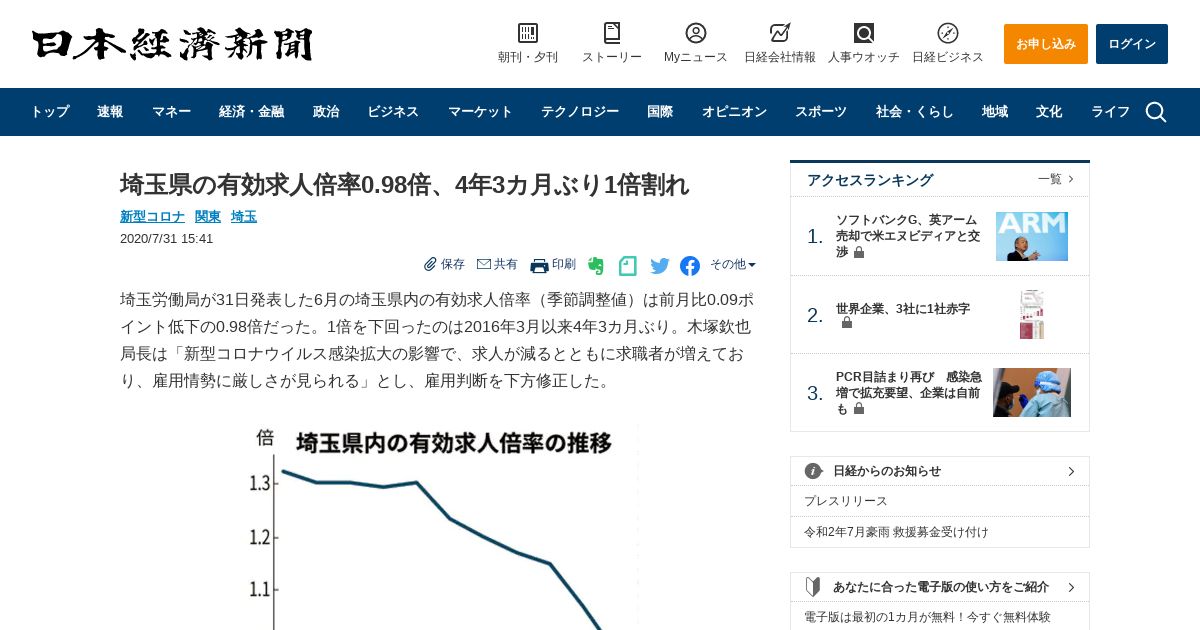Go to トップ in navigation bar
The image size is (1200, 630).
pyautogui.click(x=50, y=112)
